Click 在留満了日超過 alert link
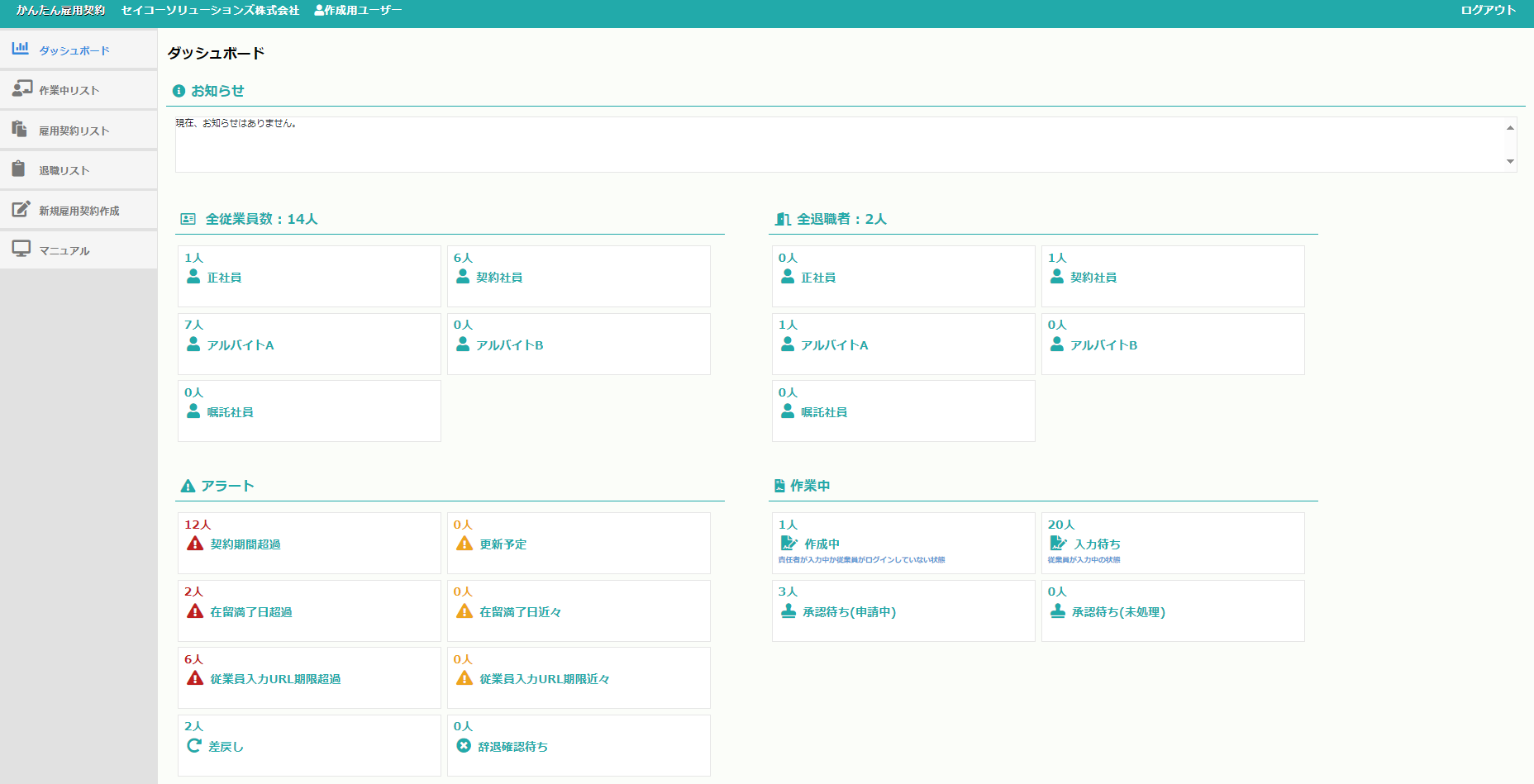This screenshot has width=1534, height=784. pos(250,612)
